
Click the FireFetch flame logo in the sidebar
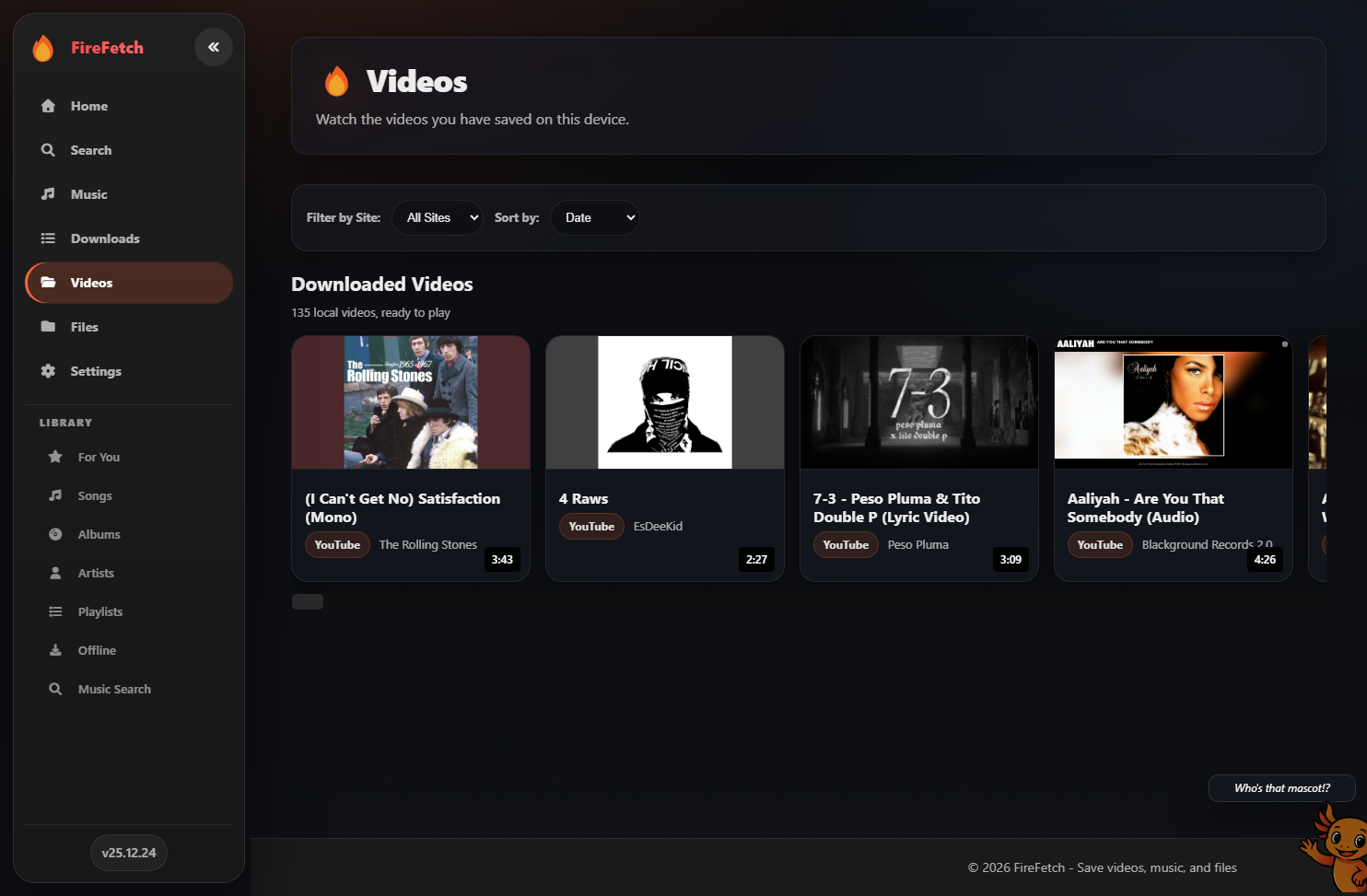click(42, 48)
